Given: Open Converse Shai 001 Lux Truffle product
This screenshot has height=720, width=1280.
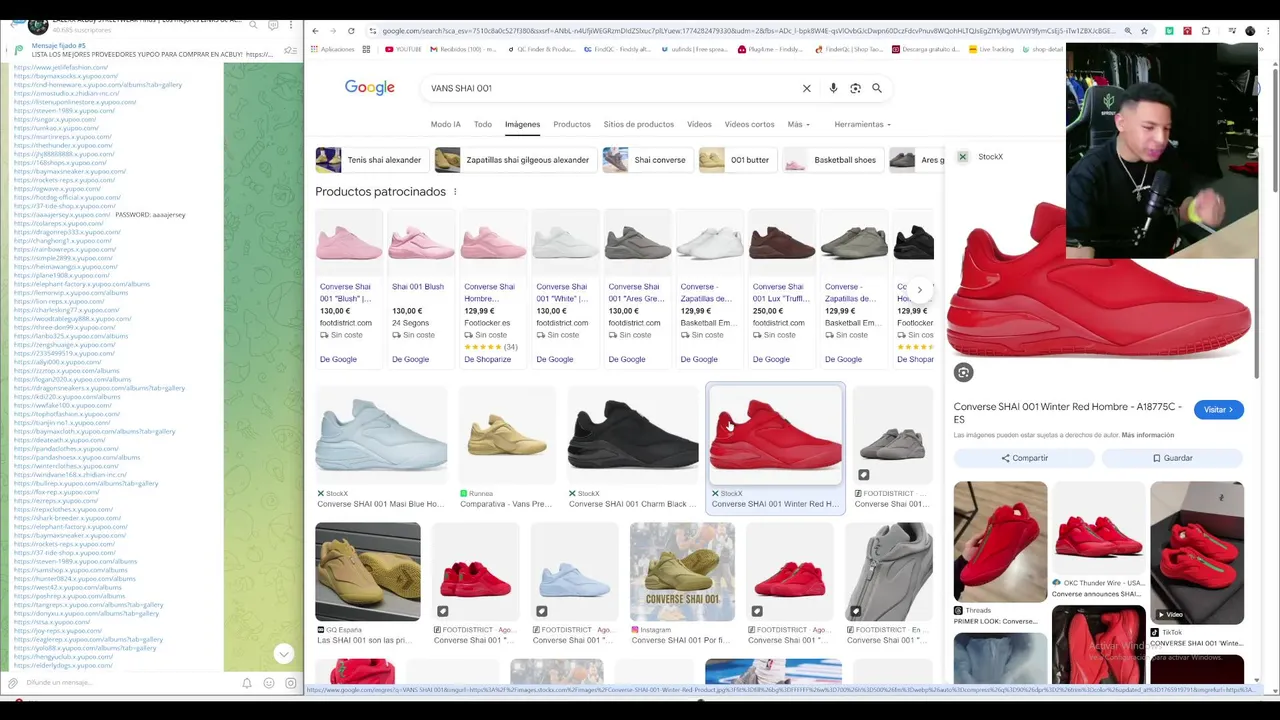Looking at the screenshot, I should point(781,291).
